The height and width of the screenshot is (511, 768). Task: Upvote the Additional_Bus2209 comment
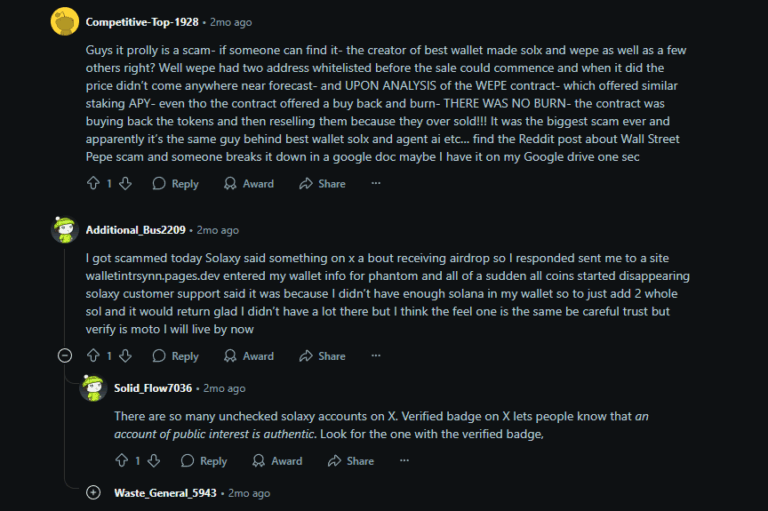[94, 356]
